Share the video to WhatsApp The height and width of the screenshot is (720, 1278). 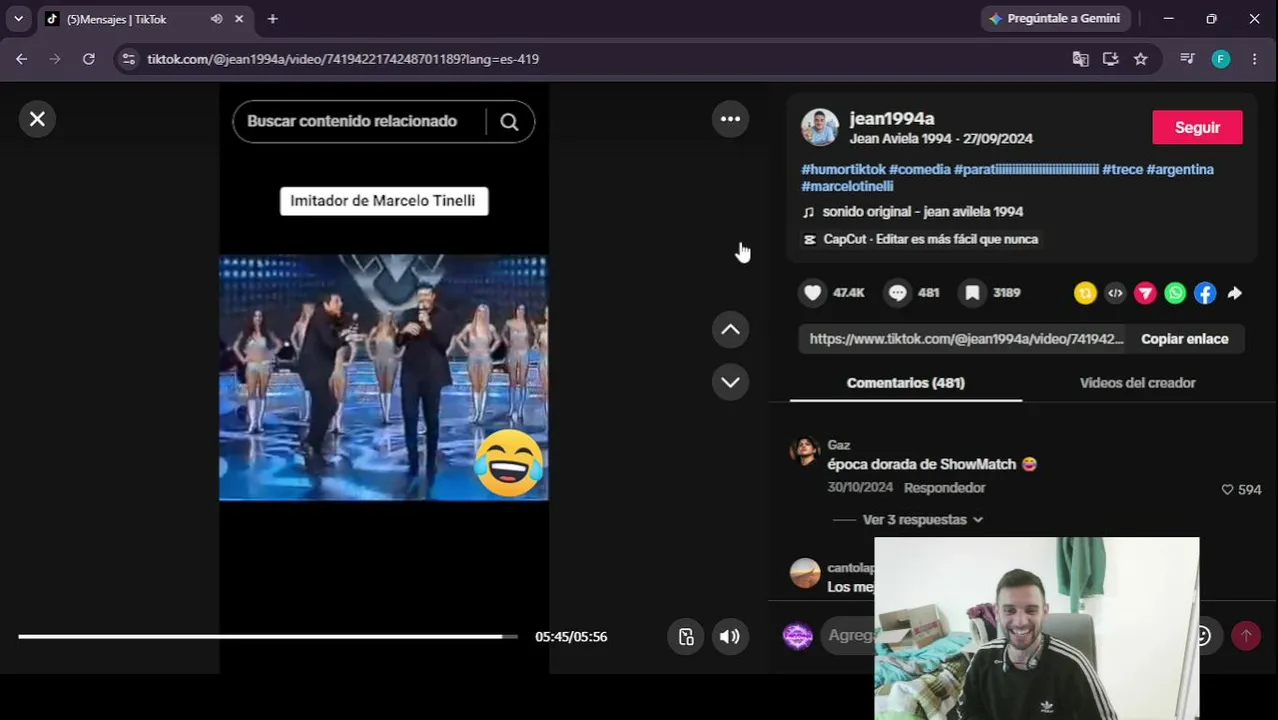1175,293
